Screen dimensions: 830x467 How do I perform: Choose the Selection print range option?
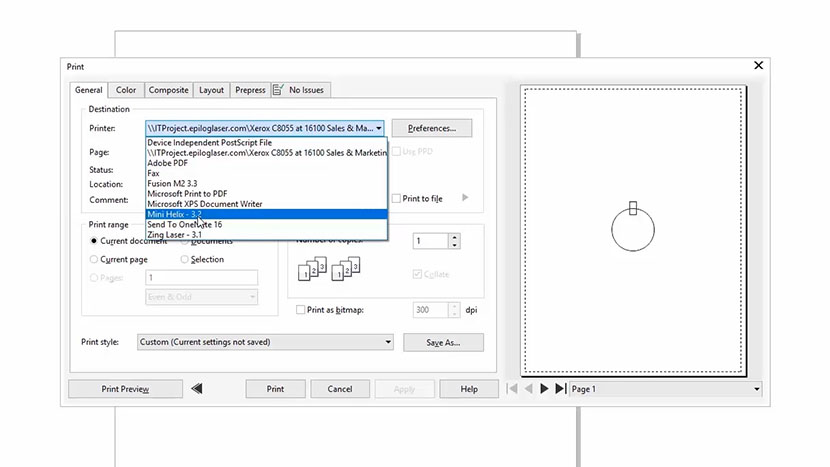coord(185,259)
